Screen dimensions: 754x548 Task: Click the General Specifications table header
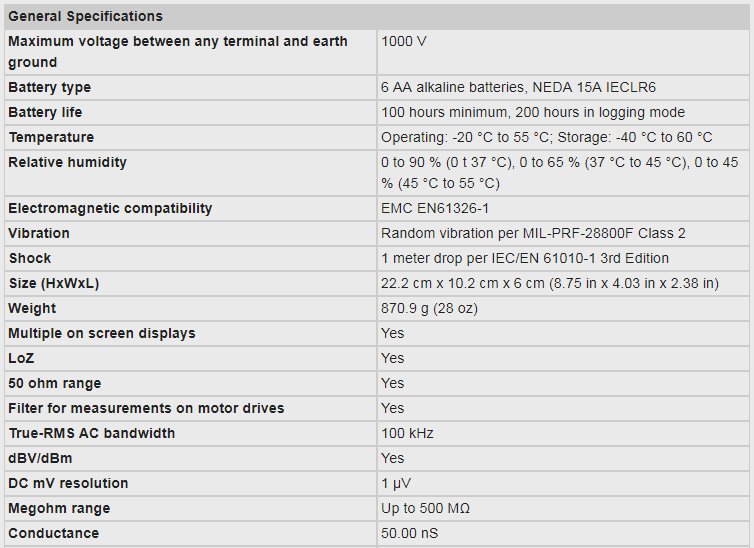tap(85, 16)
